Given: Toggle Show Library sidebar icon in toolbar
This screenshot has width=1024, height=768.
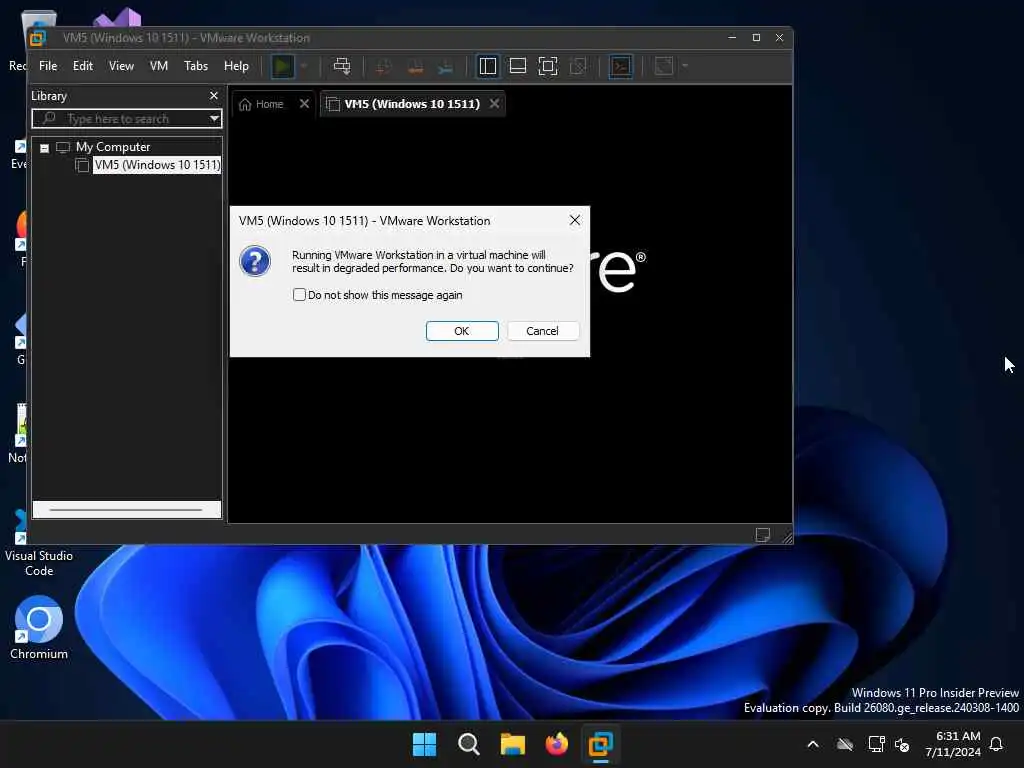Looking at the screenshot, I should [x=488, y=66].
